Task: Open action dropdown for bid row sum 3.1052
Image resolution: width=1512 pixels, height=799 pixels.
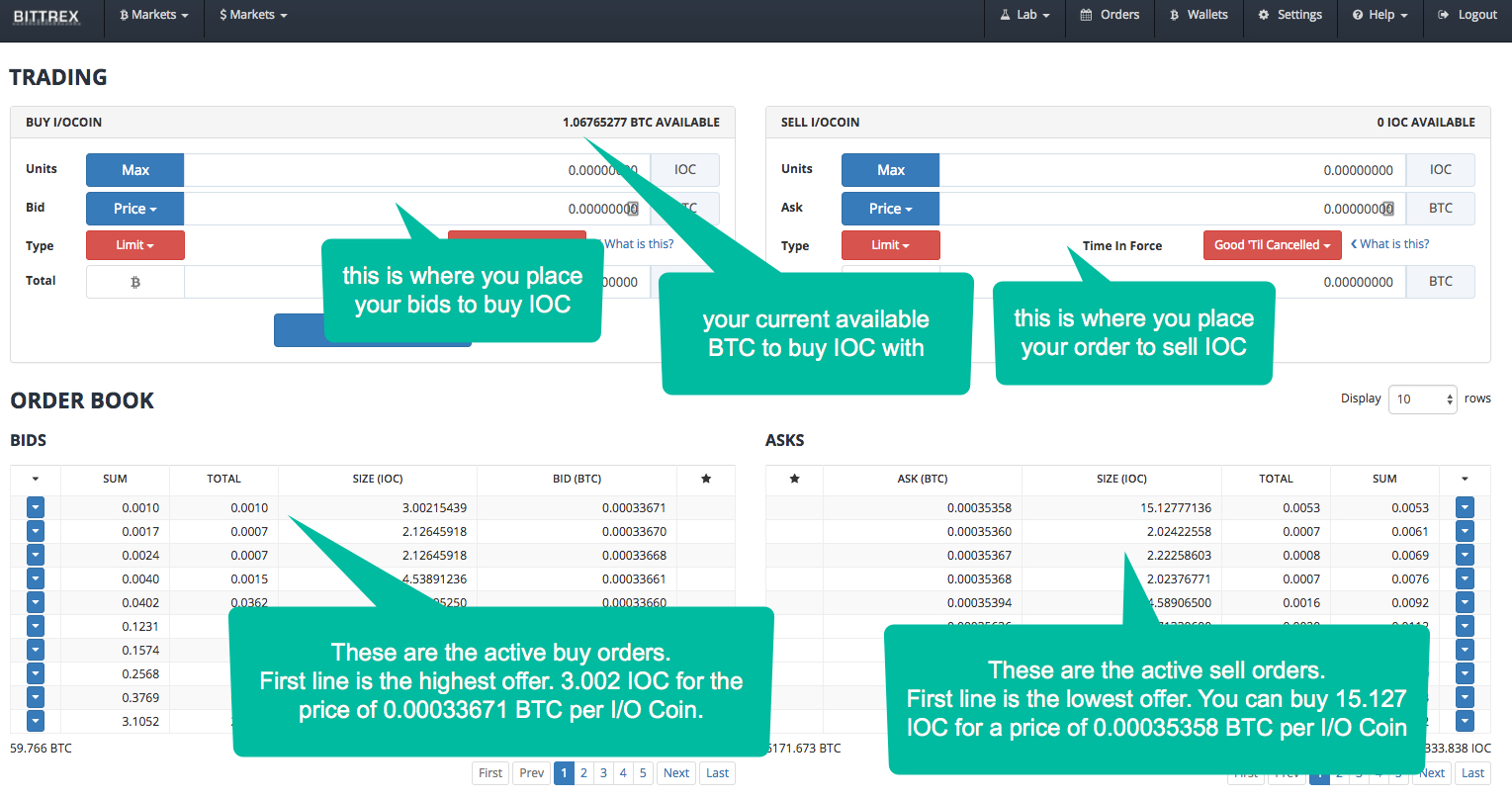Action: tap(36, 721)
